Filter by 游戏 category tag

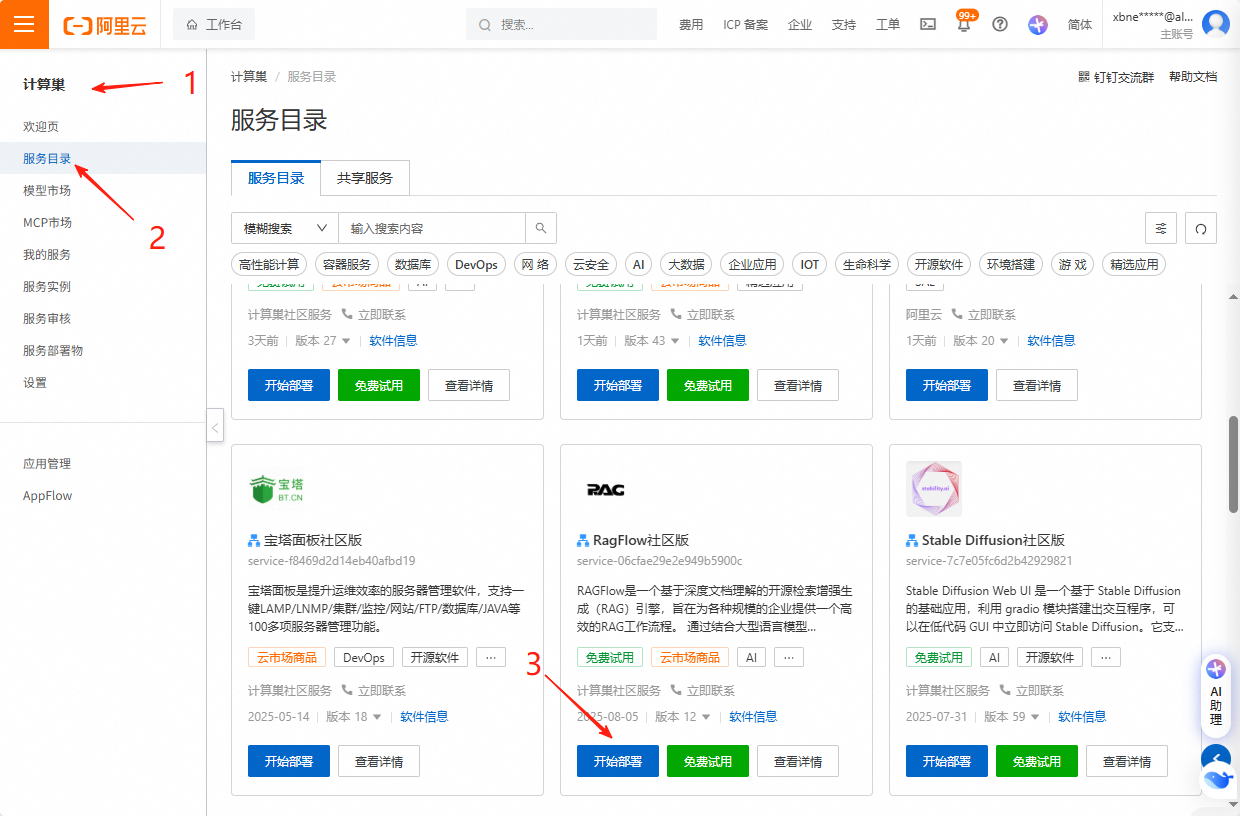pyautogui.click(x=1072, y=265)
